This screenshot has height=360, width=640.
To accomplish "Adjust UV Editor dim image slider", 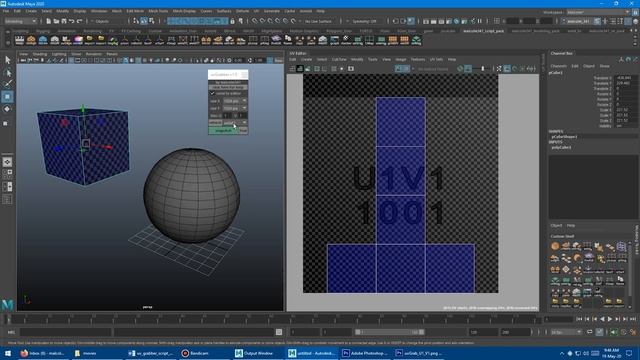I will click(x=482, y=69).
